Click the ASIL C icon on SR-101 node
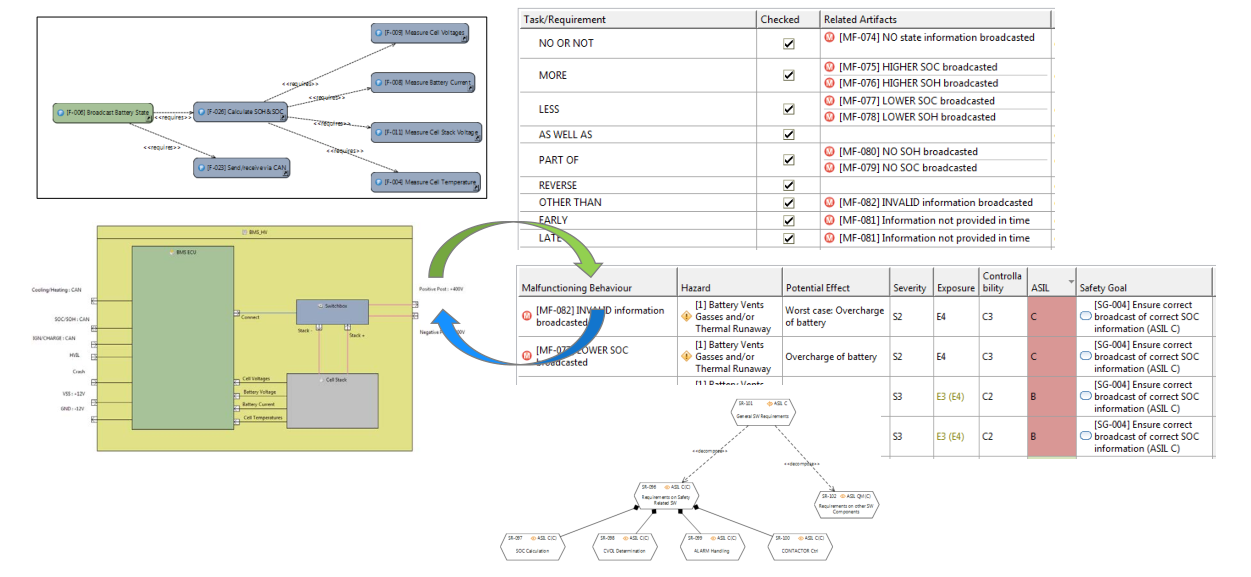 [x=772, y=402]
